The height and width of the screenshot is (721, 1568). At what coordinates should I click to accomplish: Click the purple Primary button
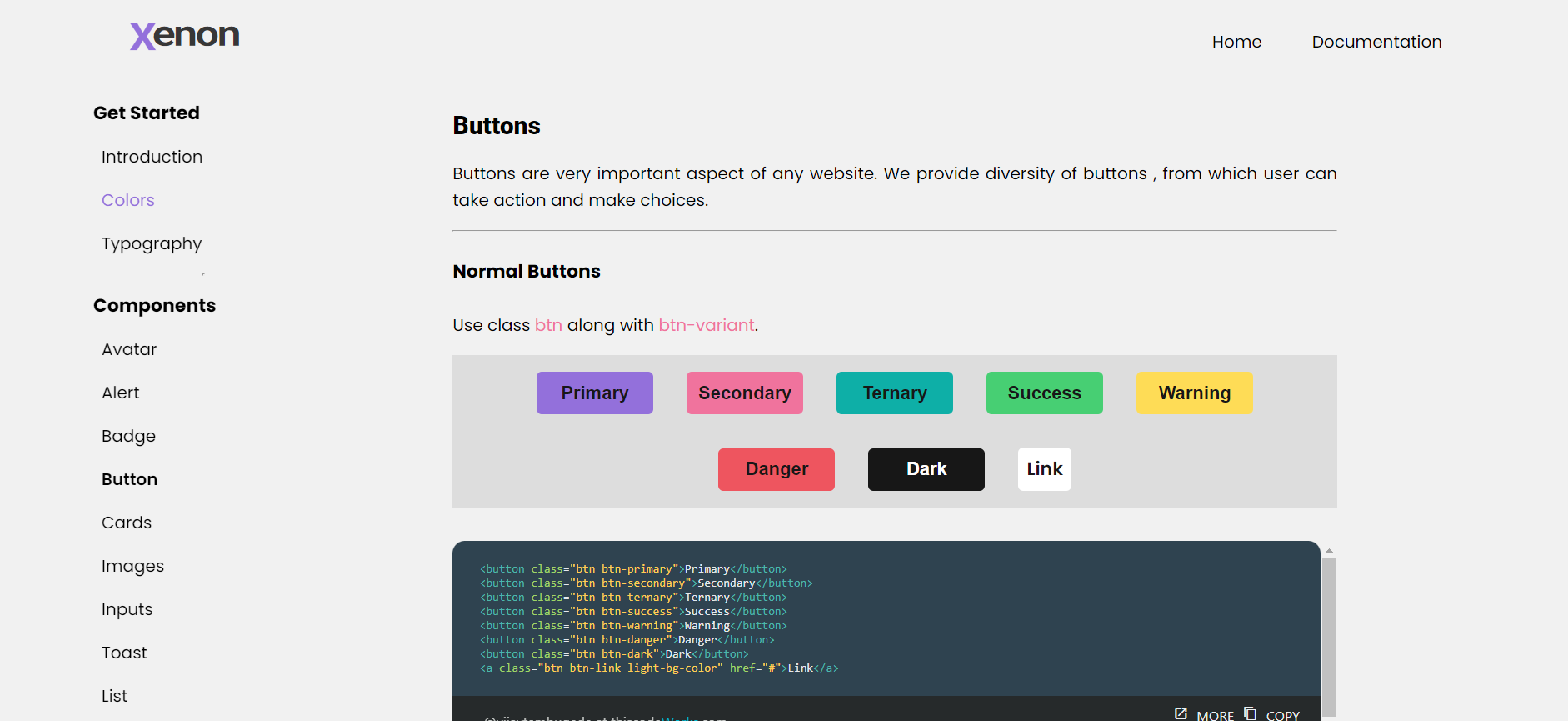(x=595, y=393)
